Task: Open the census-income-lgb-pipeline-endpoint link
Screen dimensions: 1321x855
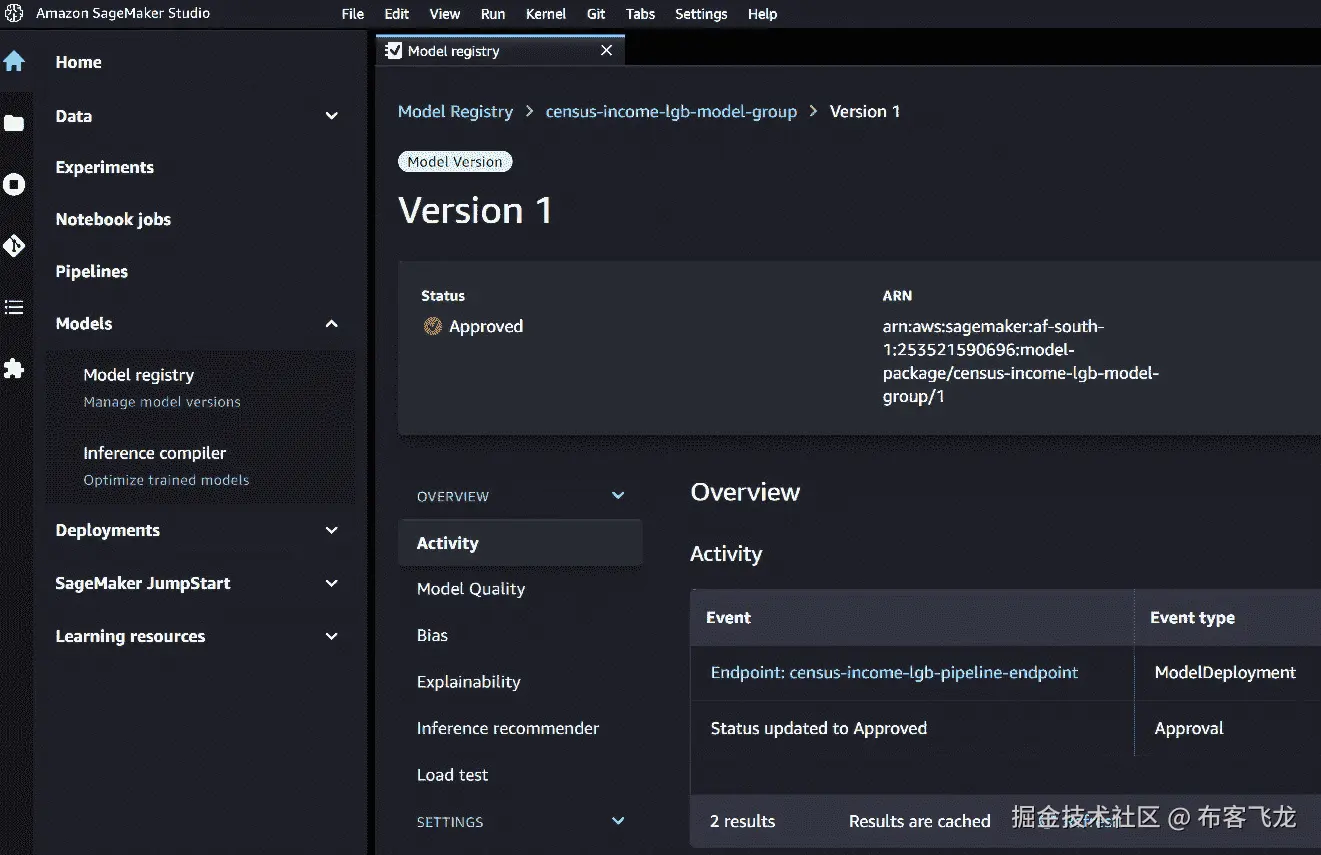Action: click(894, 672)
